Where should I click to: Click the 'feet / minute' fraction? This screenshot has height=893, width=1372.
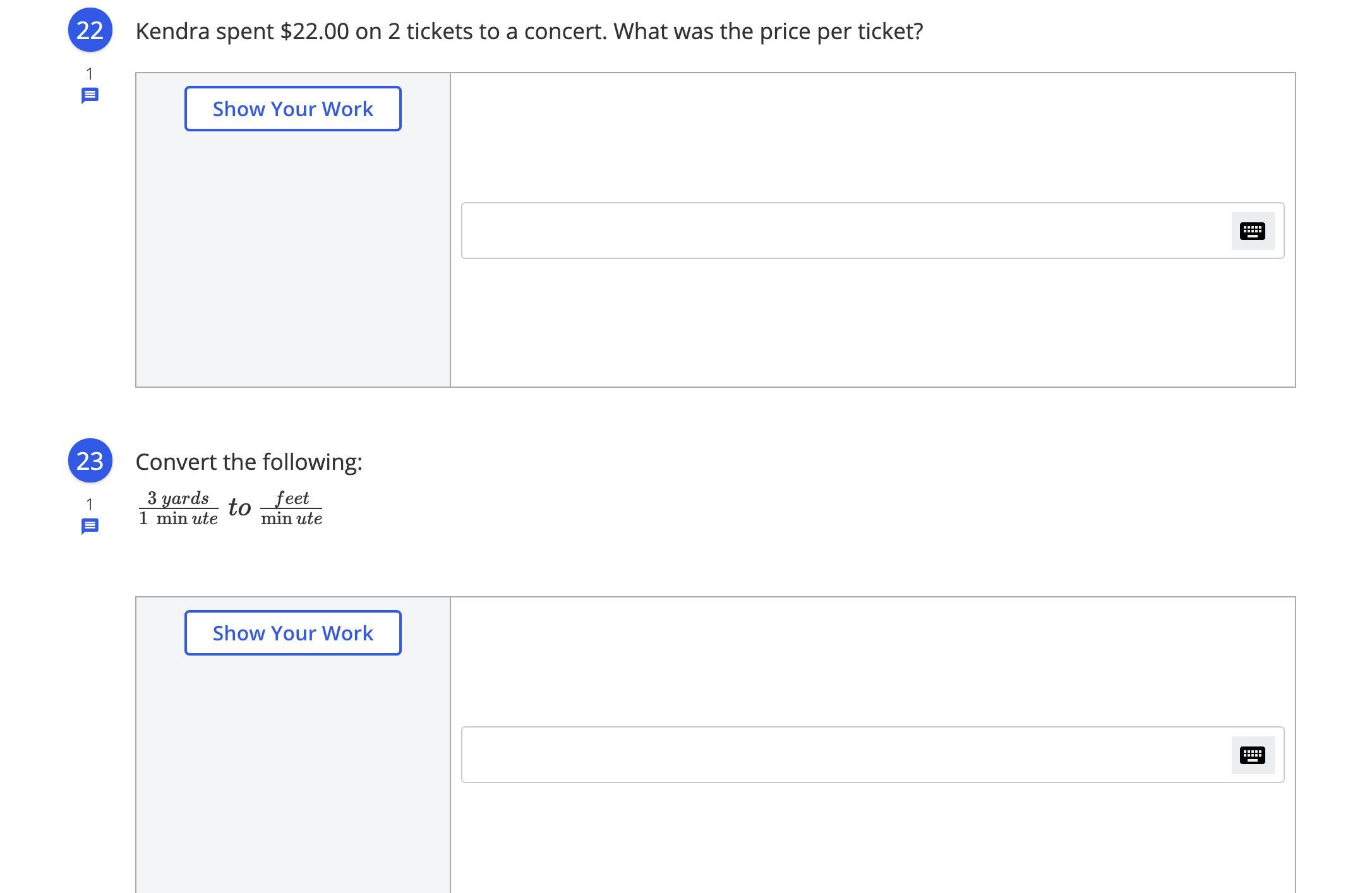[x=291, y=508]
